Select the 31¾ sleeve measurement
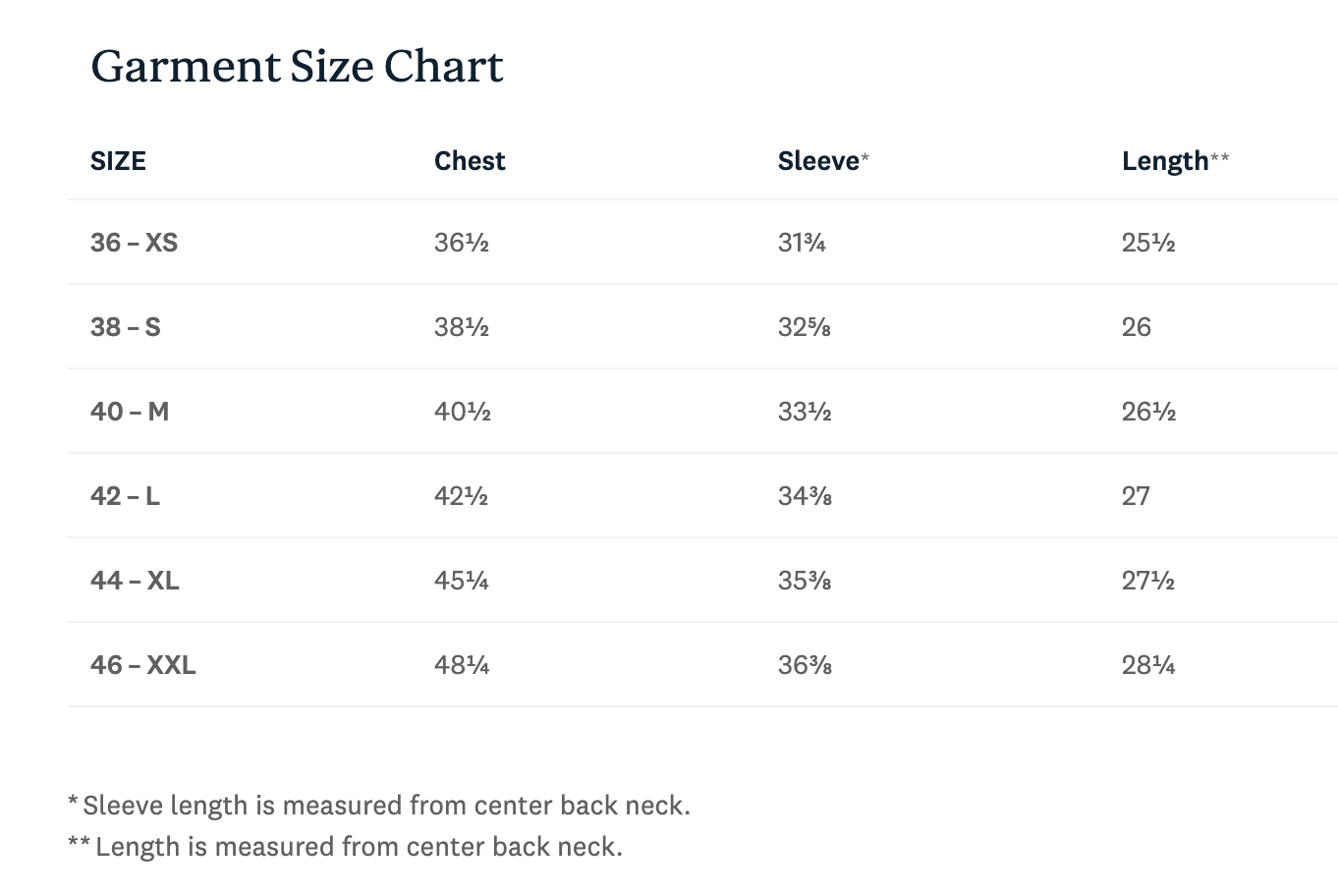The image size is (1338, 896). [802, 243]
